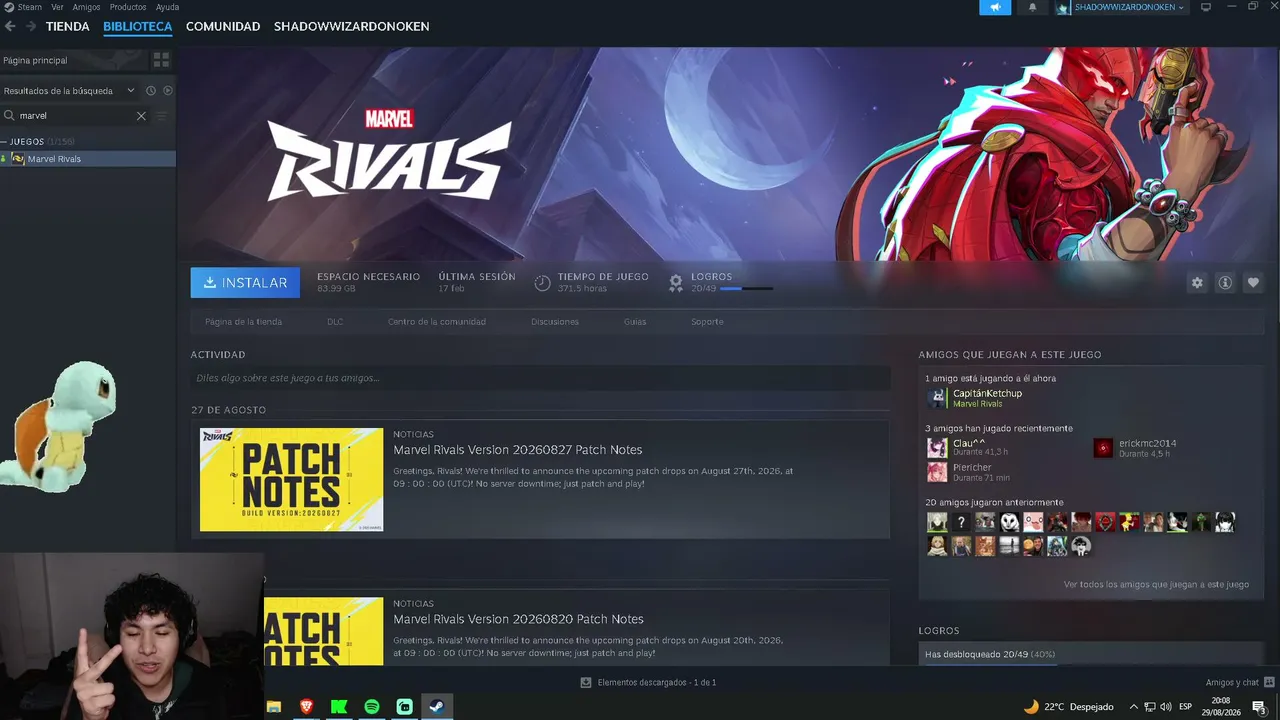
Task: Open Steam announcements megaphone button
Action: (995, 7)
